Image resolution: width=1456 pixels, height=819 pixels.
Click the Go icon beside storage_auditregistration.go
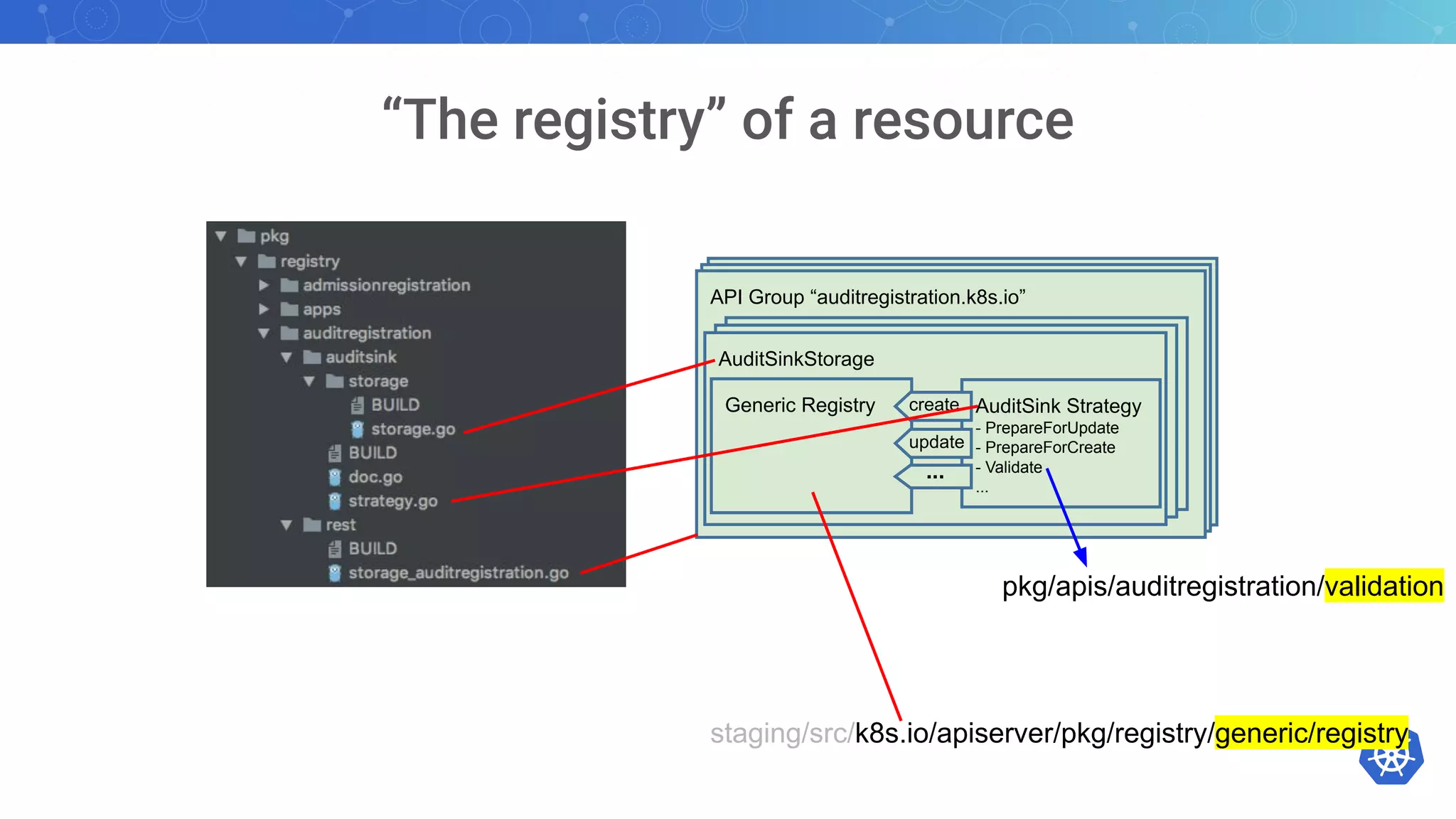[335, 573]
